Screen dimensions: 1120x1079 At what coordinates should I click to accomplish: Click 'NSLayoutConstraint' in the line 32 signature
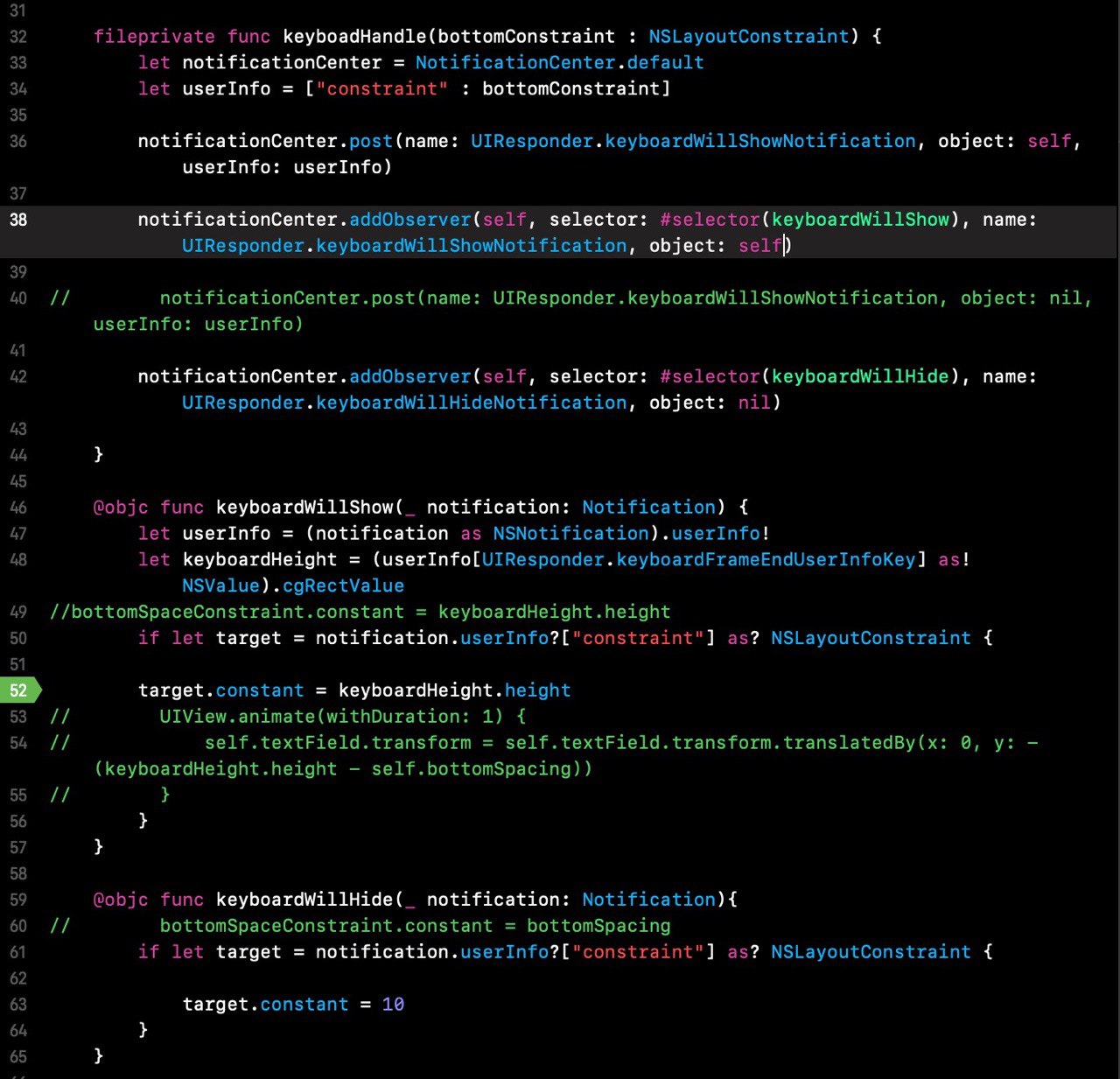tap(749, 37)
